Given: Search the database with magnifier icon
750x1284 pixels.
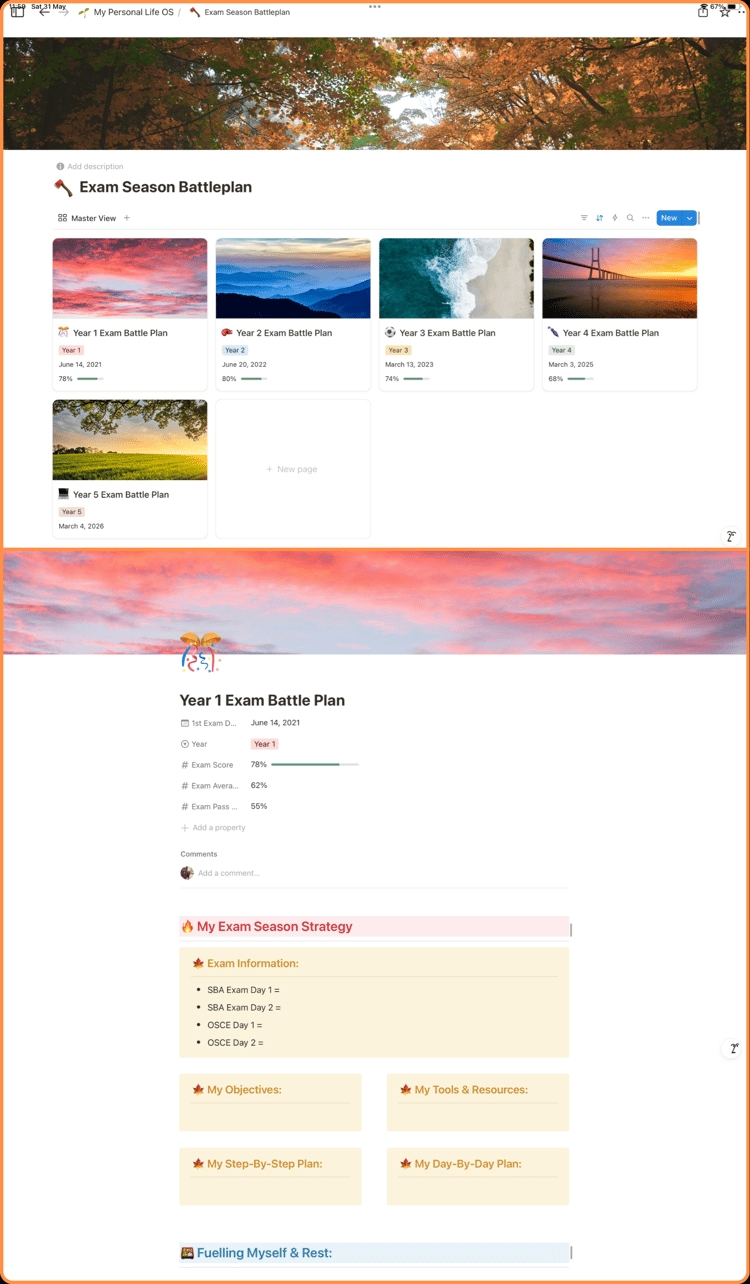Looking at the screenshot, I should [x=630, y=218].
